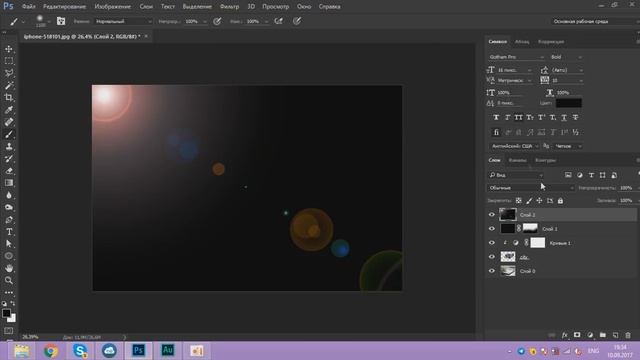The width and height of the screenshot is (640, 360).
Task: Add layer style with fx button
Action: (564, 335)
